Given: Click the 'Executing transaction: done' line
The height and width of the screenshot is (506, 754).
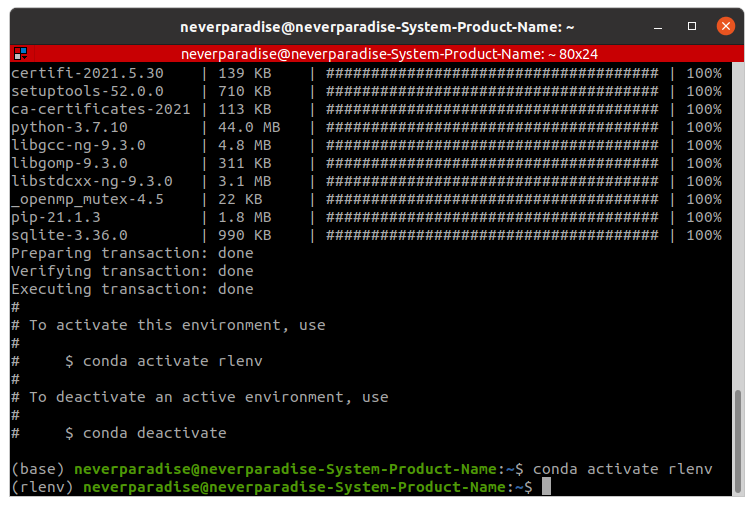Looking at the screenshot, I should 132,289.
